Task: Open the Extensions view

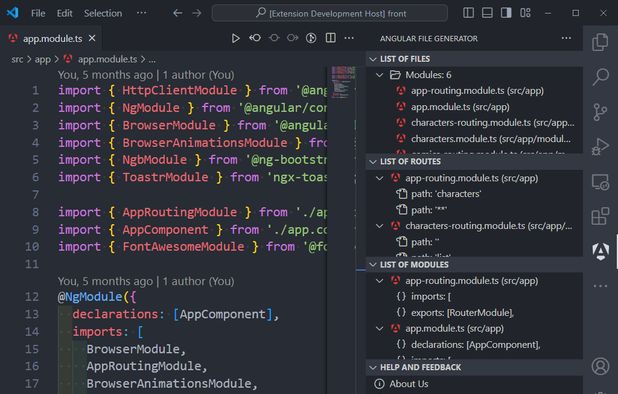Action: pos(600,216)
